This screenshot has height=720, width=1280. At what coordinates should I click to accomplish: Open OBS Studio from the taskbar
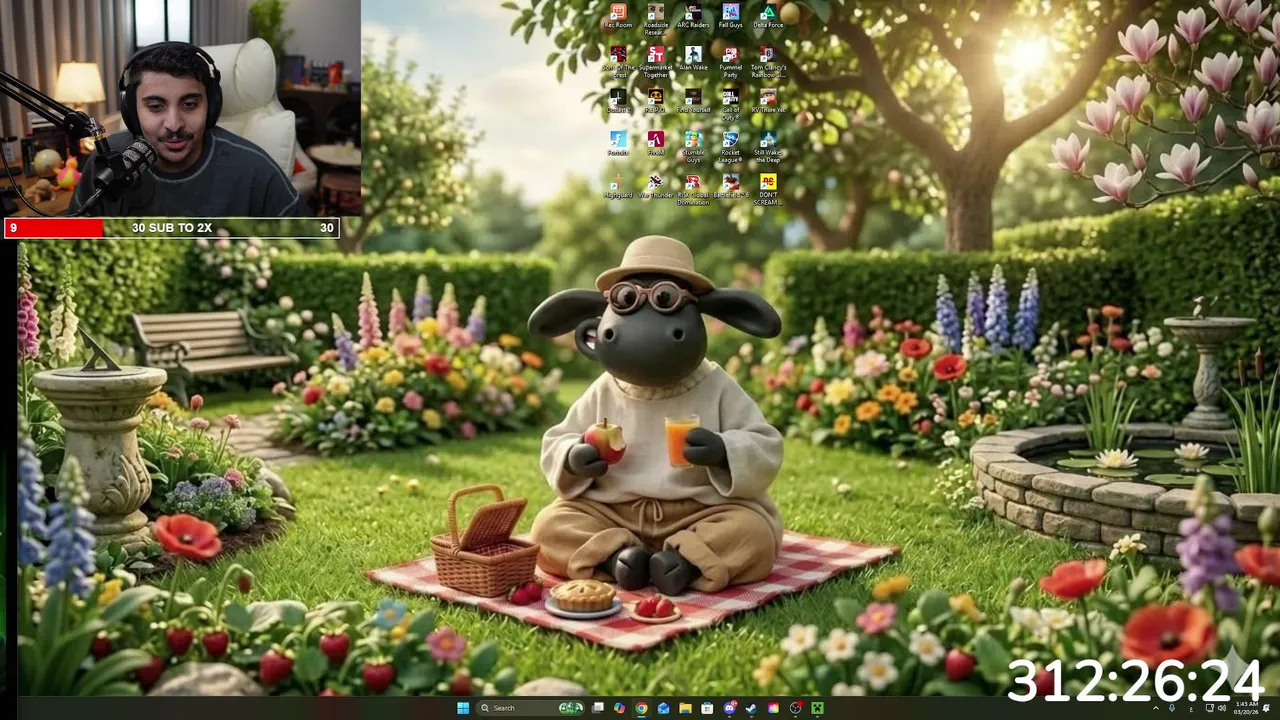795,708
